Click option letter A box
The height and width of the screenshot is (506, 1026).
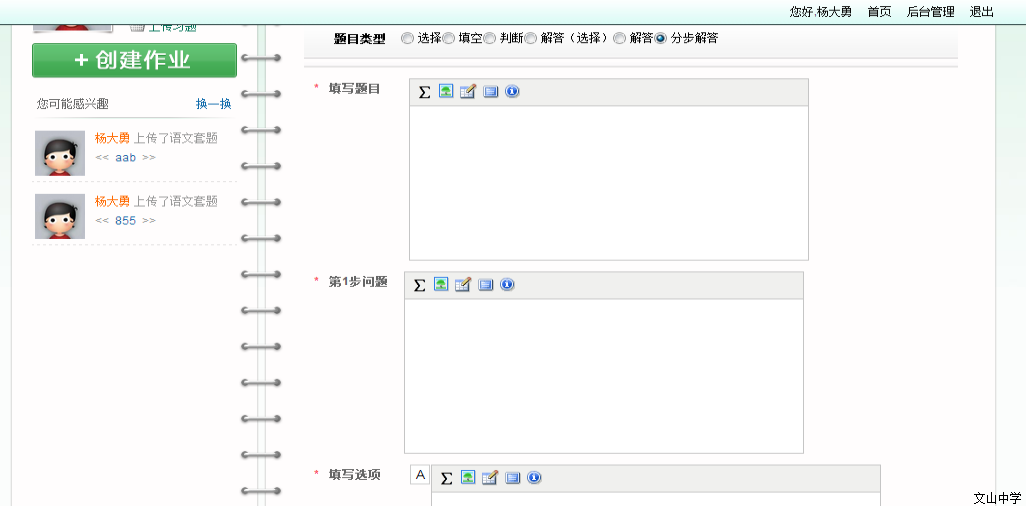coord(420,475)
